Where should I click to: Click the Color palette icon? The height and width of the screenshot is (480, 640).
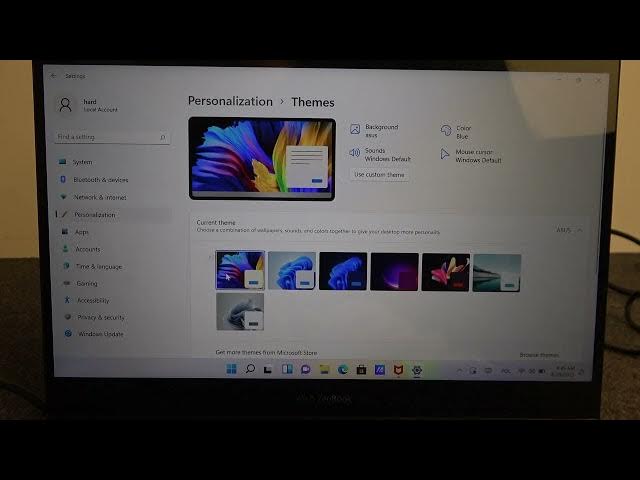pos(446,130)
